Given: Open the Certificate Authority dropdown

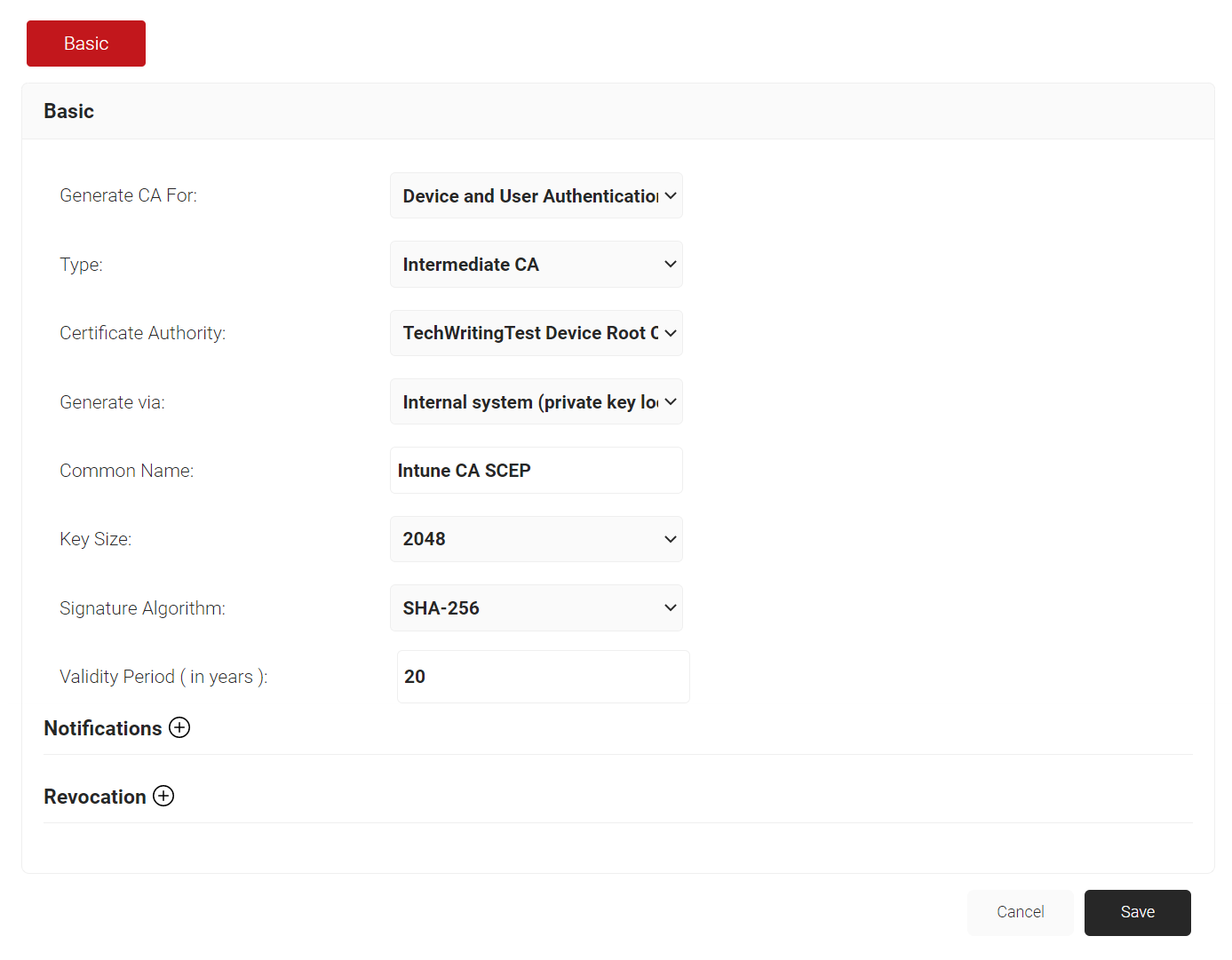Looking at the screenshot, I should pos(536,333).
